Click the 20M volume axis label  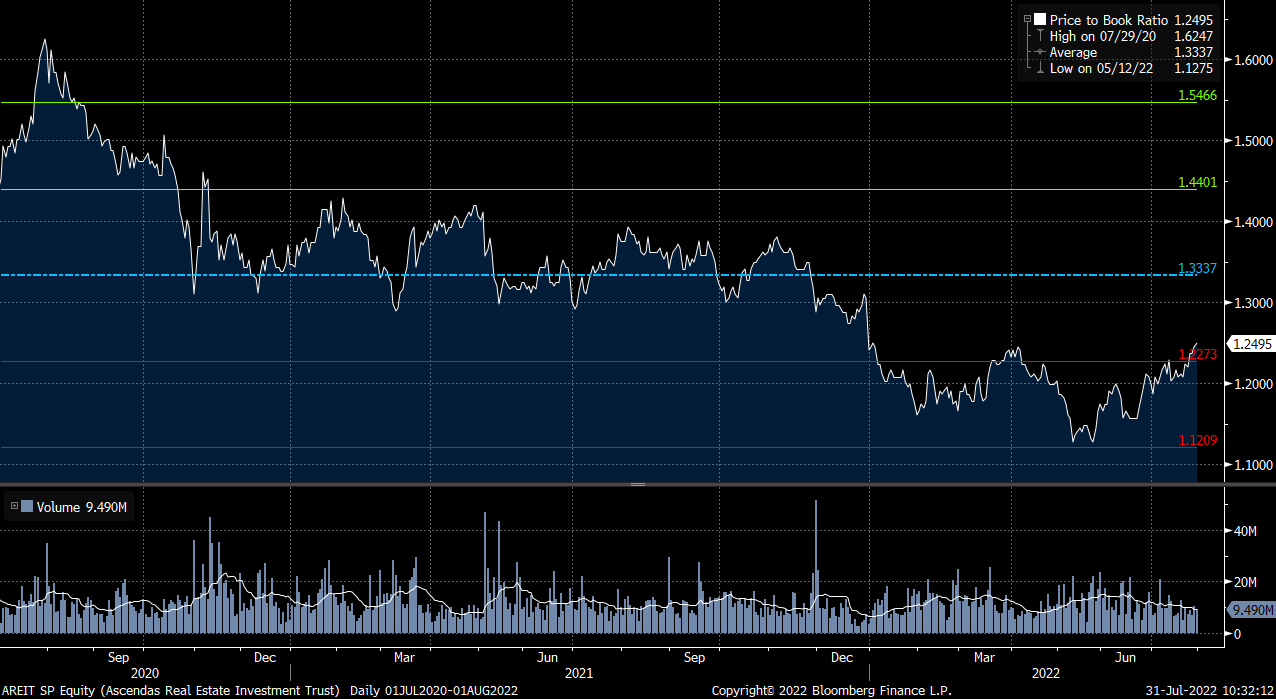(1245, 583)
